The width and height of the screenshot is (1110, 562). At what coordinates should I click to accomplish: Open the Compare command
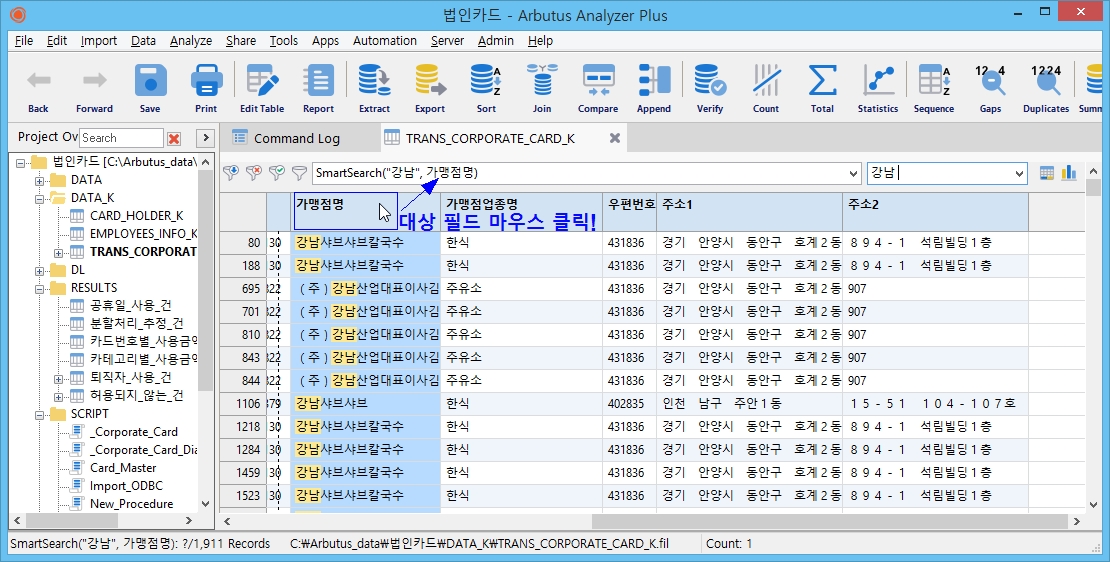tap(598, 88)
